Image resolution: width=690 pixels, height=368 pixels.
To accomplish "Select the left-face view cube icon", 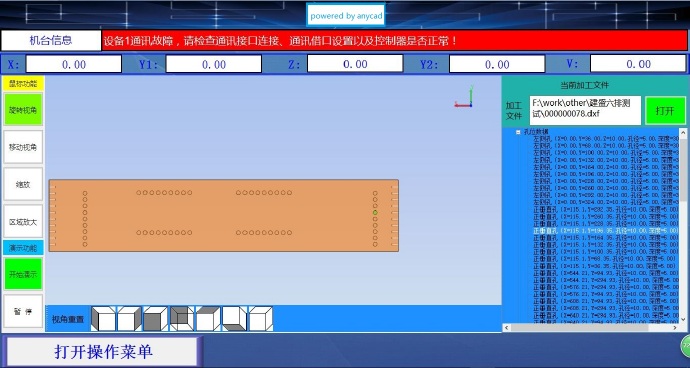I will click(103, 319).
